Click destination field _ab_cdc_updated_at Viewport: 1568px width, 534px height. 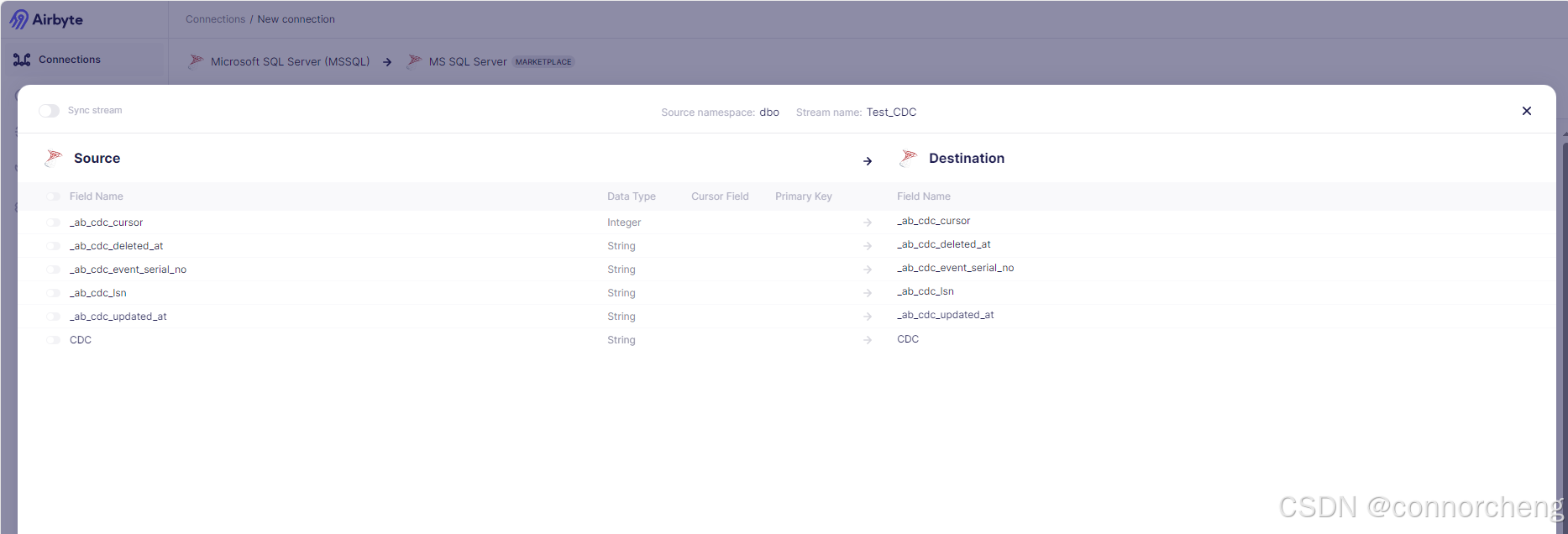(946, 315)
